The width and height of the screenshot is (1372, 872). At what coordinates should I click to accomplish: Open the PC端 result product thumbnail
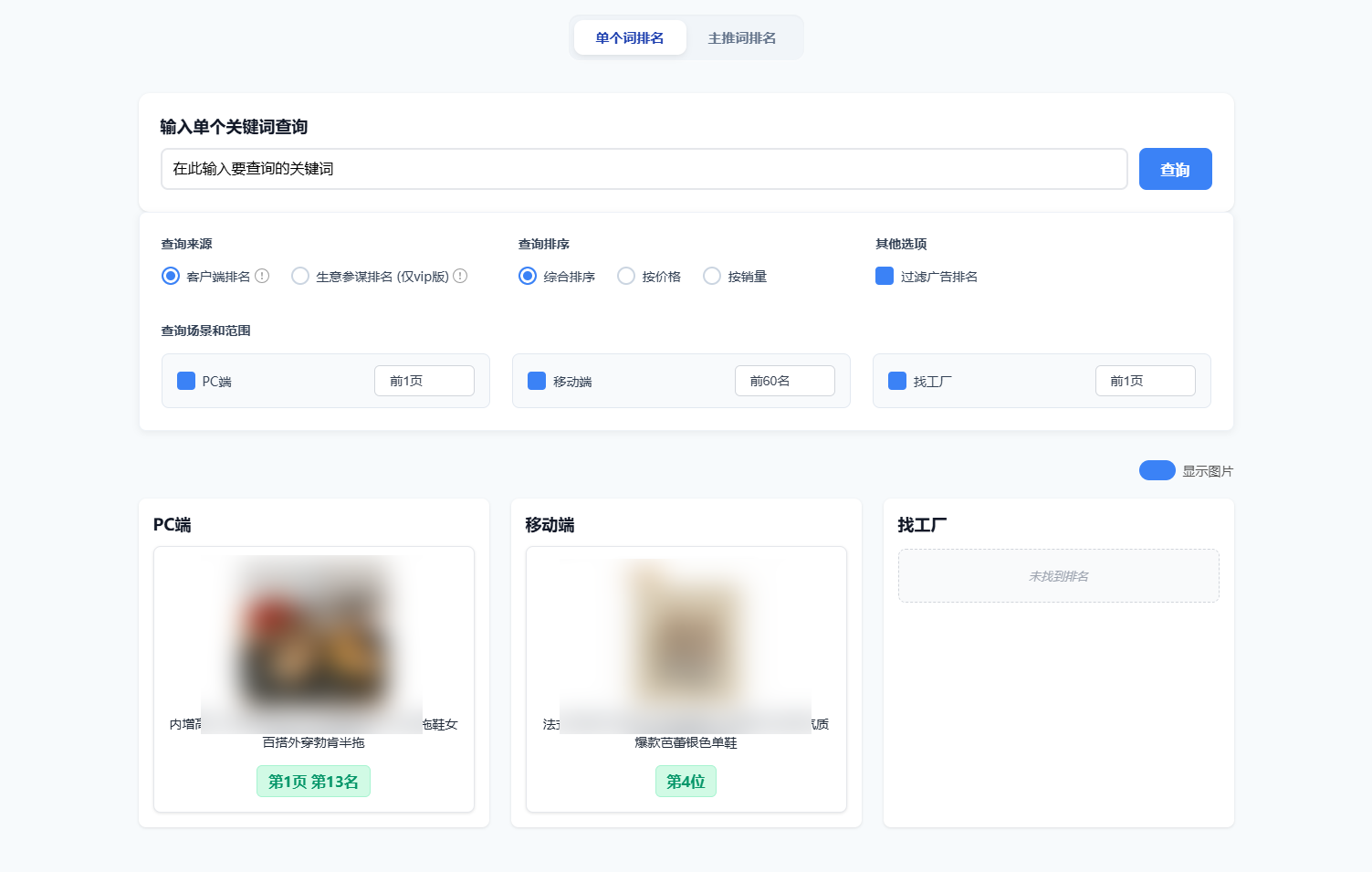[x=313, y=639]
